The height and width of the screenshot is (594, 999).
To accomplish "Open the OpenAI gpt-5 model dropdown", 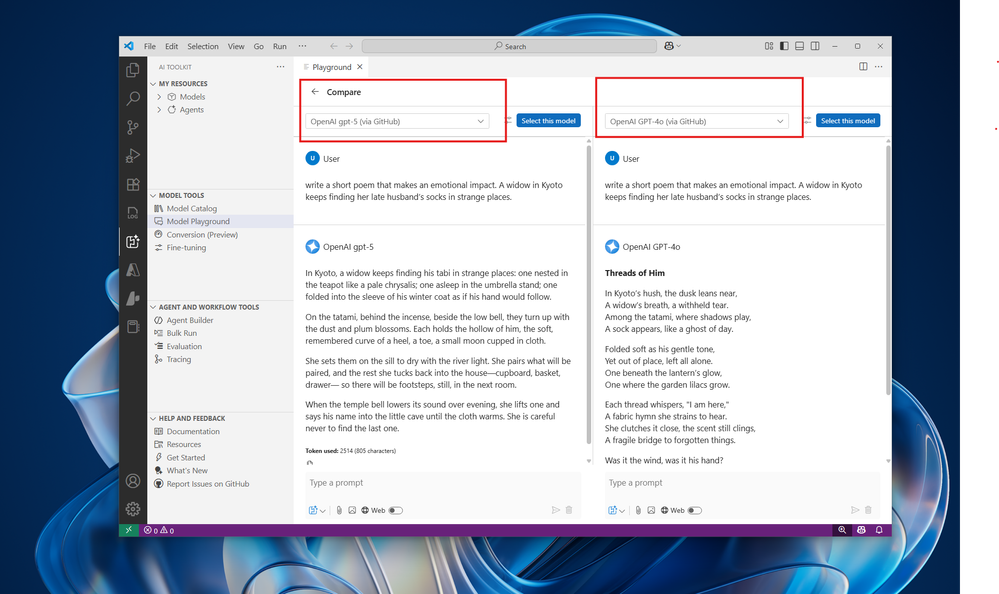I will 398,121.
